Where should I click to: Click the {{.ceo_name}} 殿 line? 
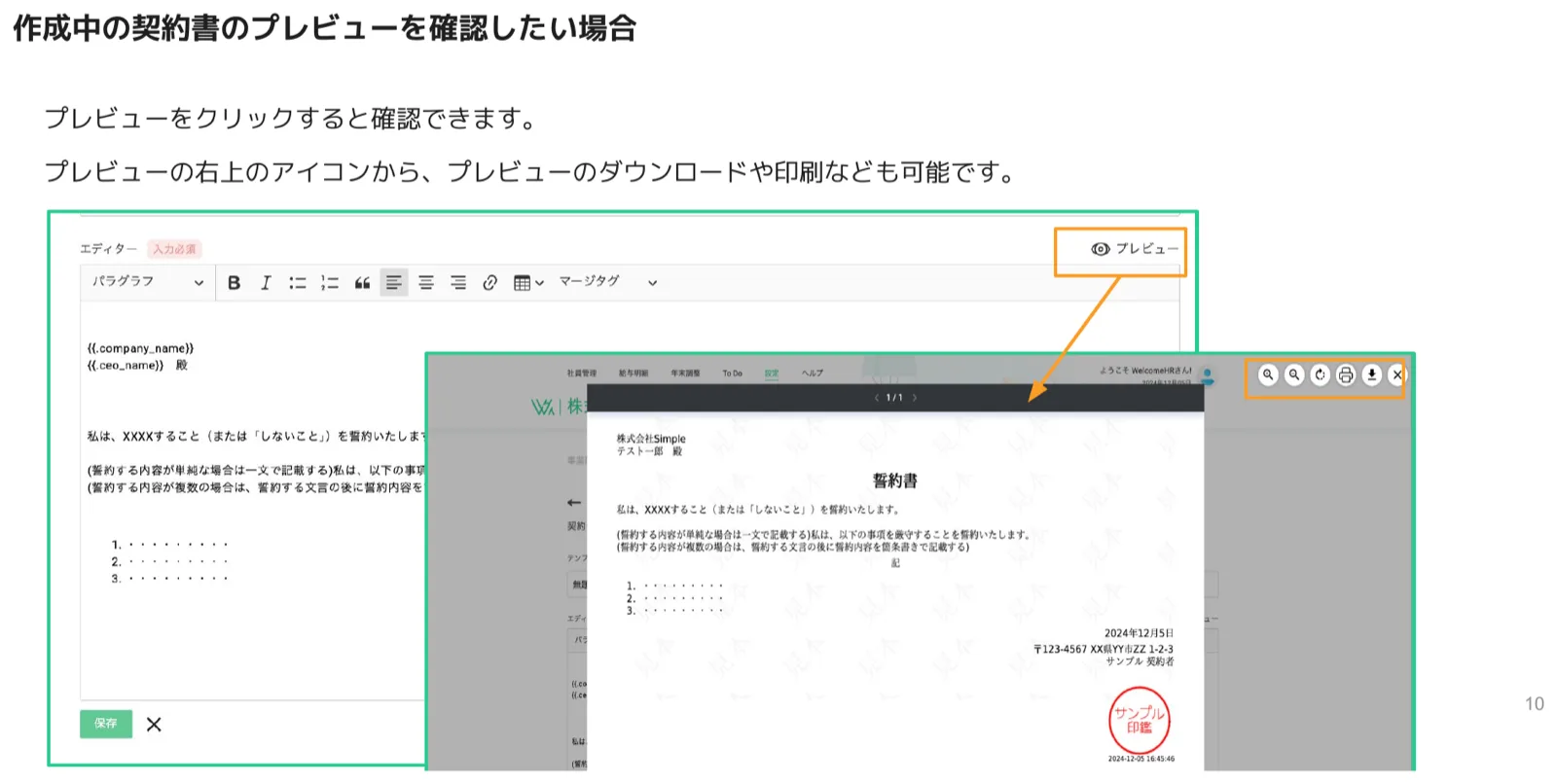point(137,366)
